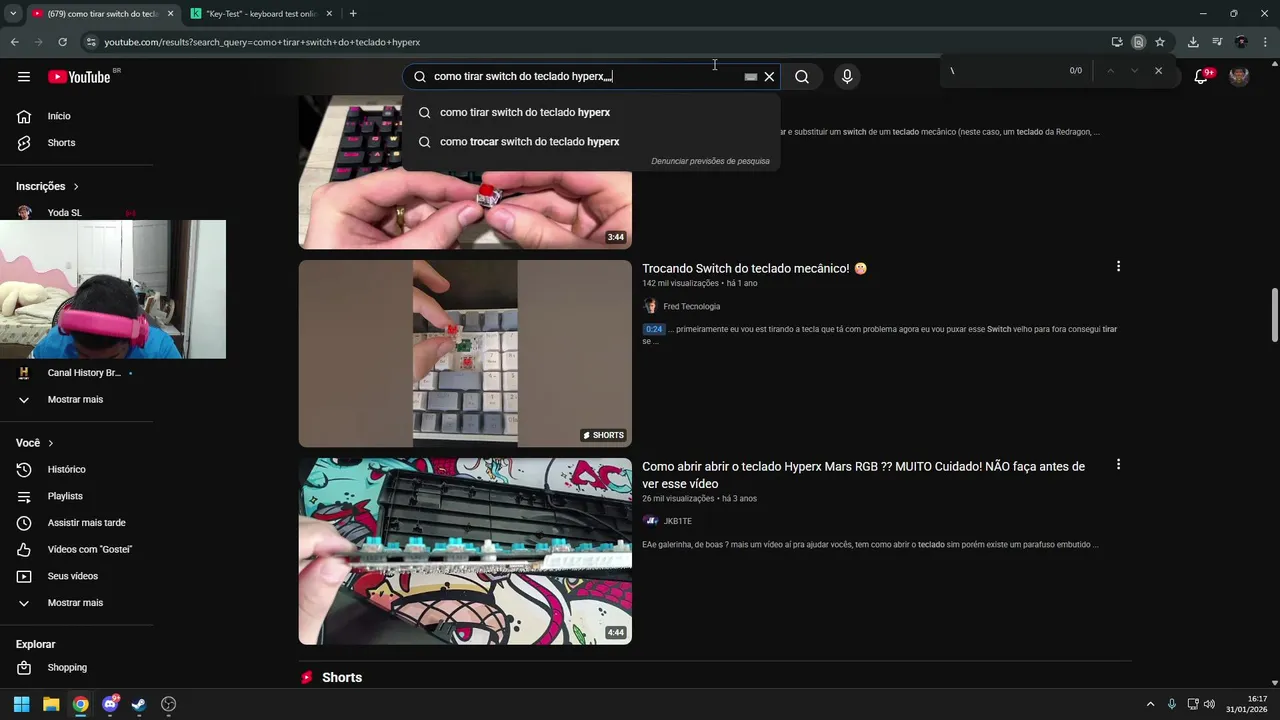The width and height of the screenshot is (1280, 720).
Task: Open Discord from taskbar
Action: click(x=110, y=704)
